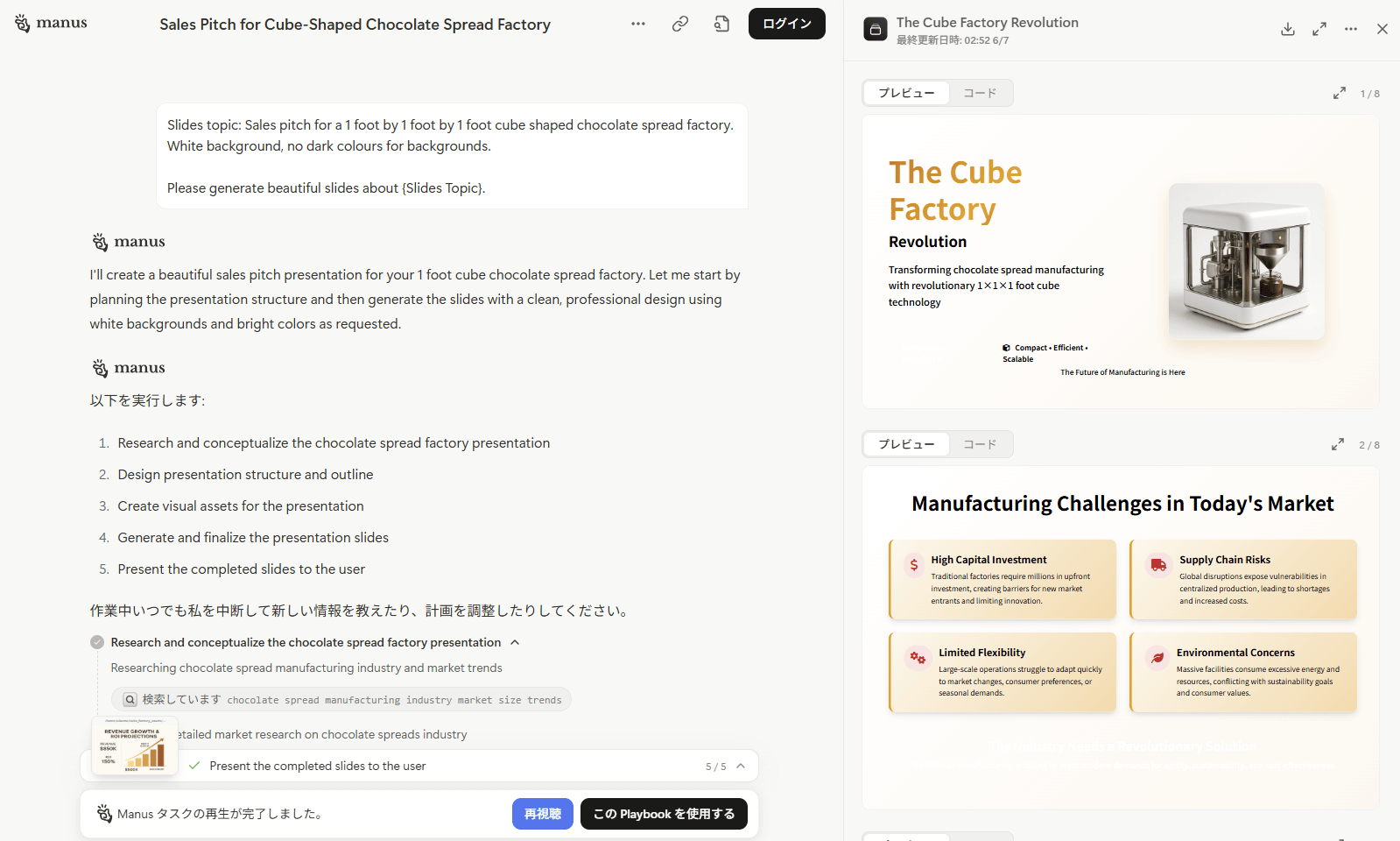Click Manufacturing Challenges in Today's Market heading

1122,504
